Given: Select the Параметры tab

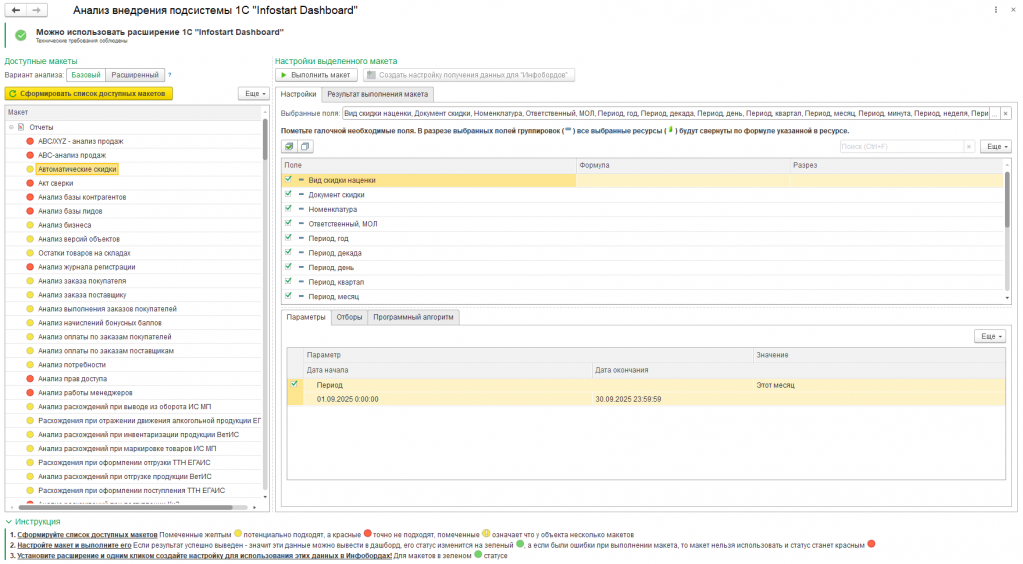Looking at the screenshot, I should [306, 317].
